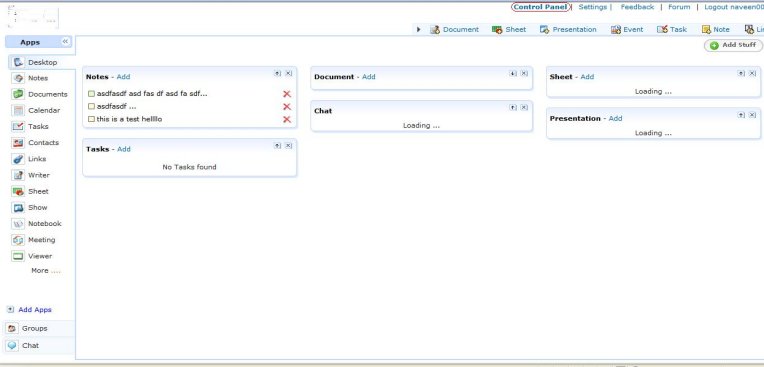Open the Forum link

tap(679, 7)
